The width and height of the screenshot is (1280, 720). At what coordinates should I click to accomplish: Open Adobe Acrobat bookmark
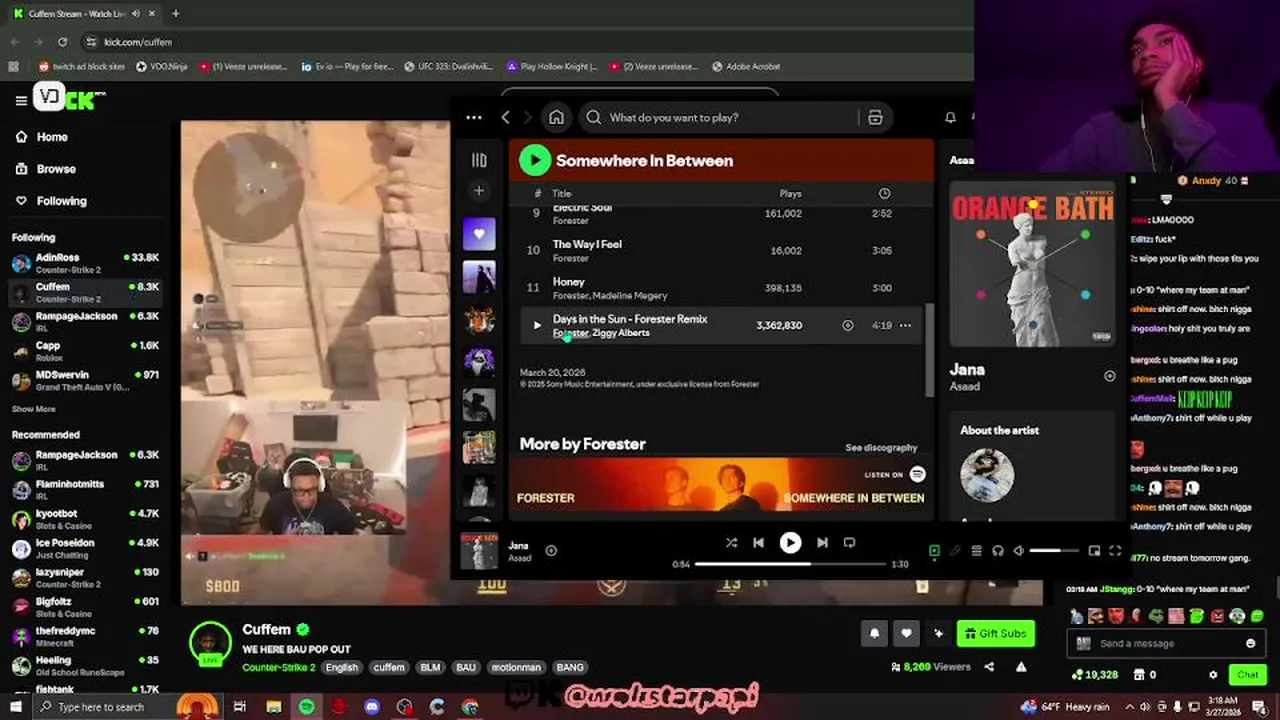pos(745,66)
